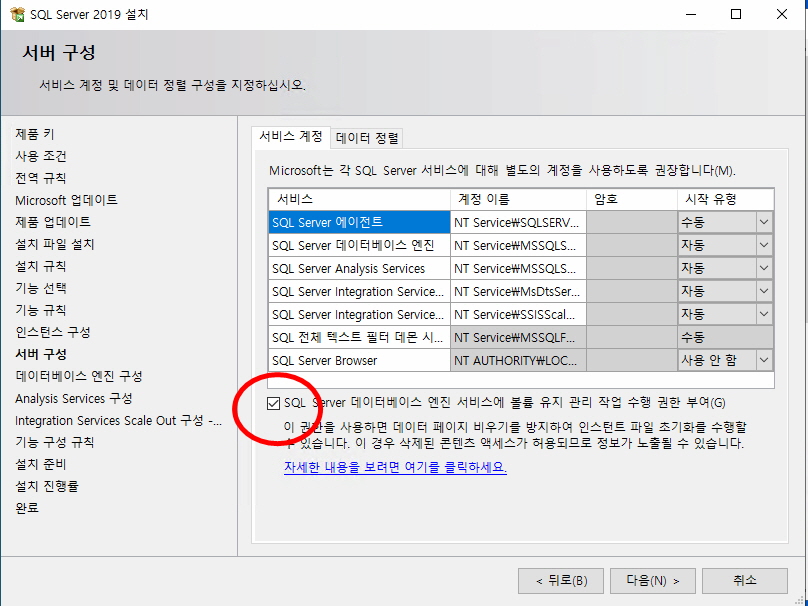This screenshot has height=606, width=808.
Task: Switch to the 서비스 계정 tab
Action: [x=291, y=137]
